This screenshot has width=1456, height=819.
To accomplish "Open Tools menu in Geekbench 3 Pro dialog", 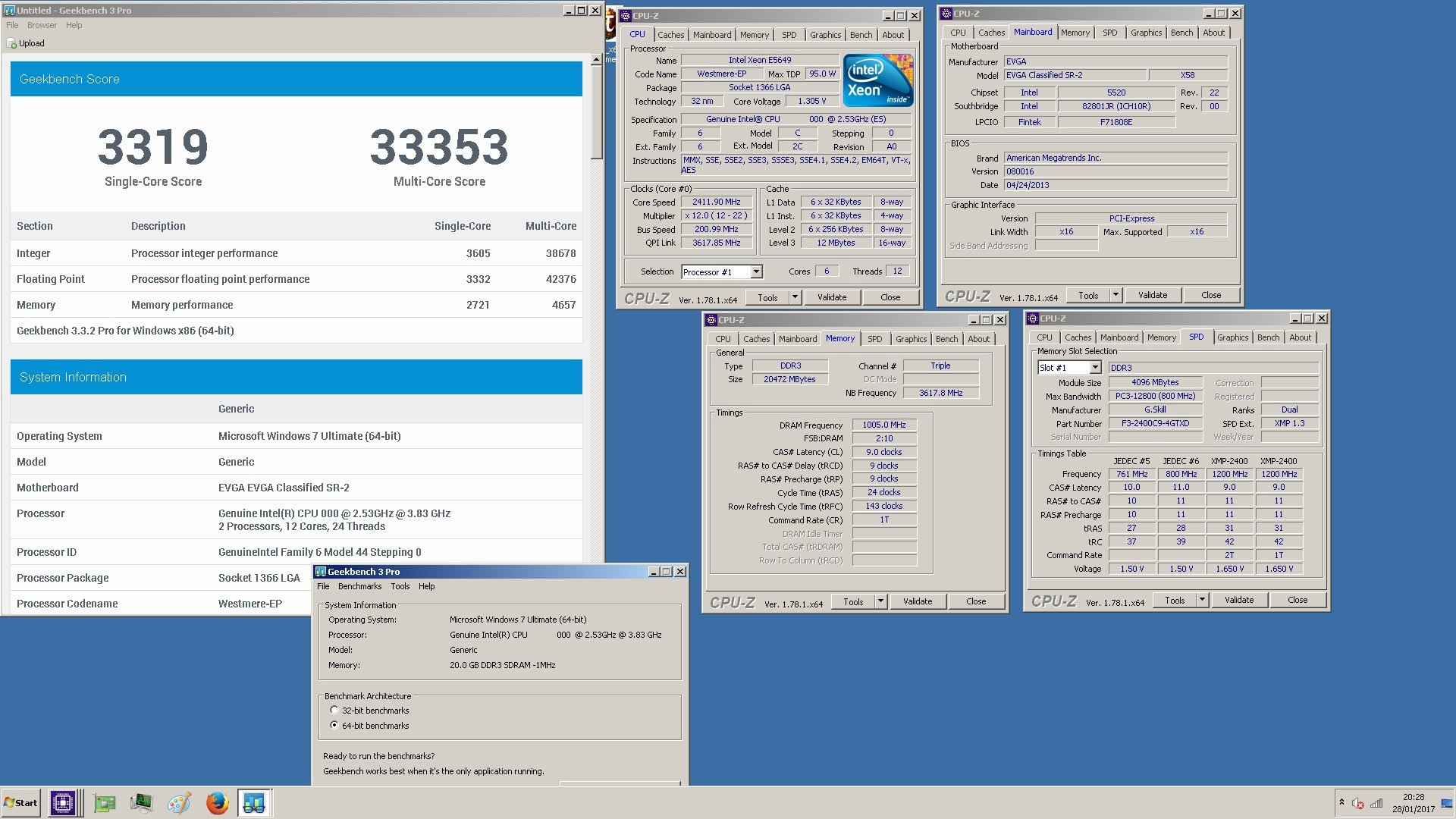I will point(400,586).
